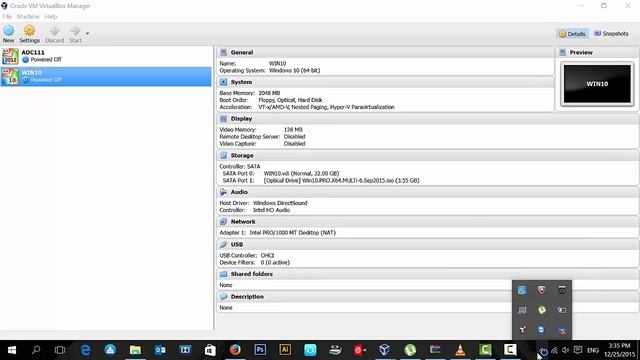Launch Microsoft Edge from the taskbar
Viewport: 640px width, 360px height.
(85, 350)
